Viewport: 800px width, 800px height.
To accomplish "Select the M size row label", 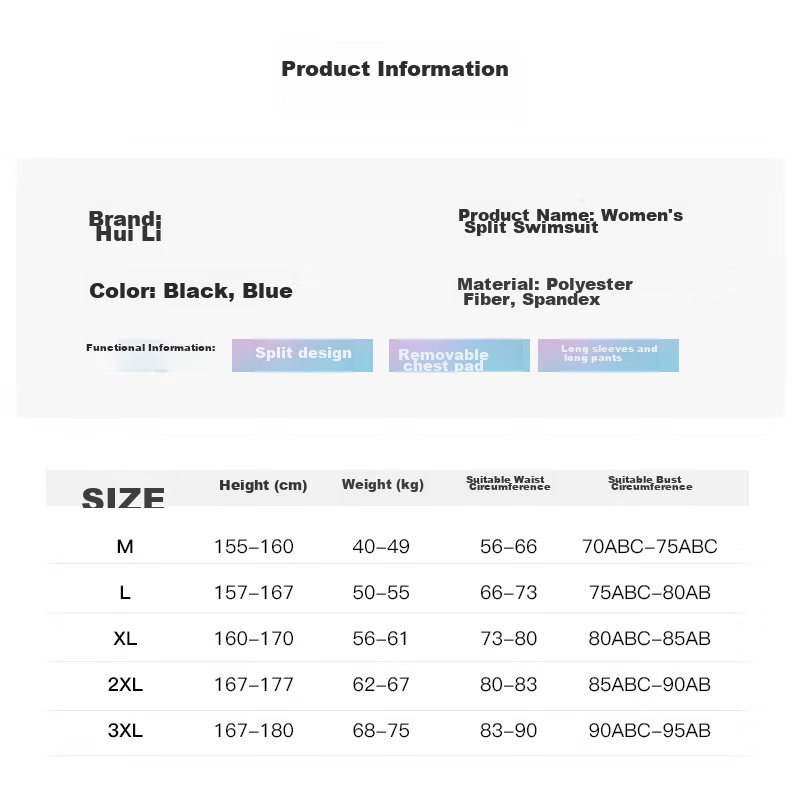I will click(x=125, y=547).
